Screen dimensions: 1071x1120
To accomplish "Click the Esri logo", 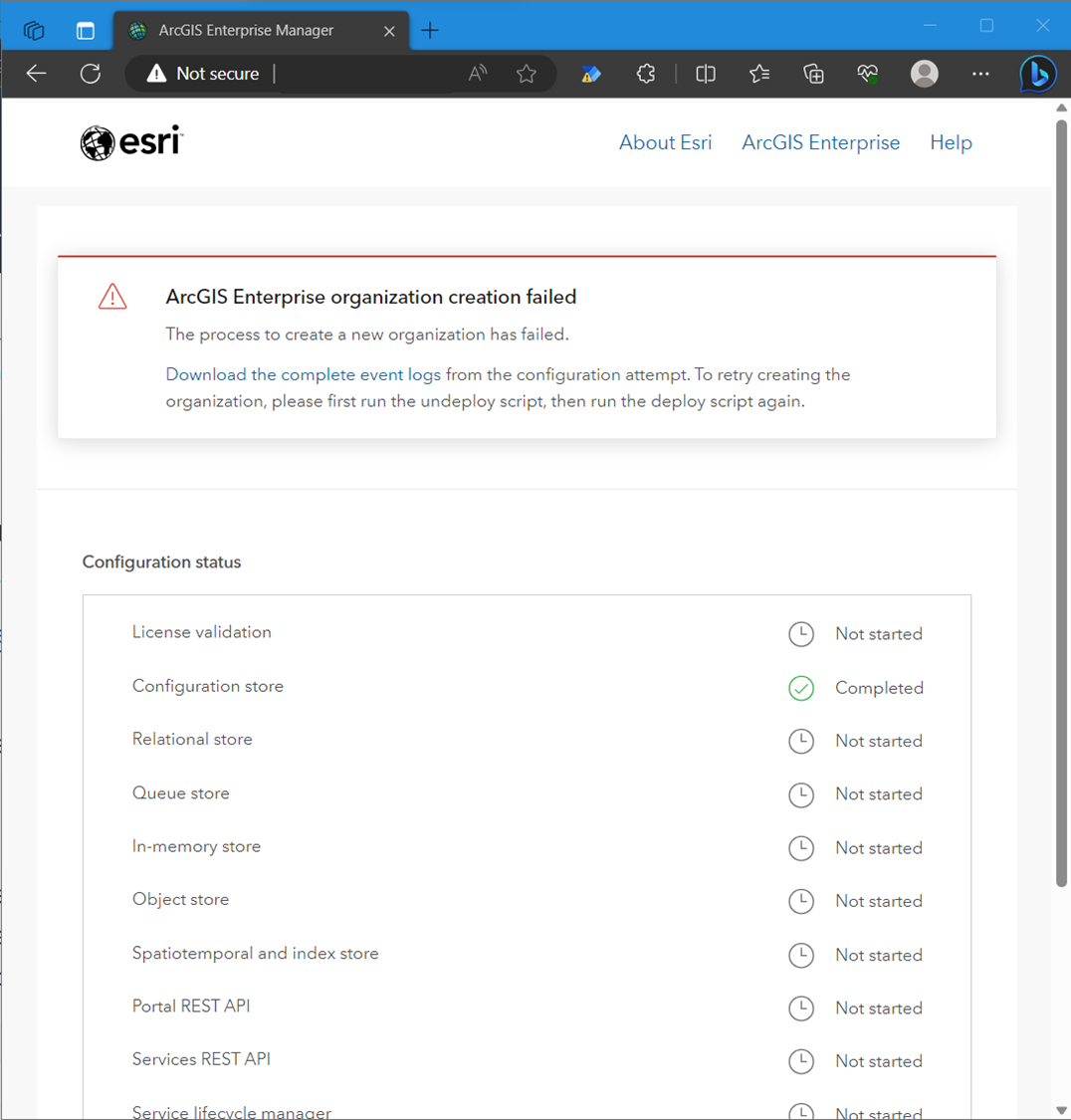I will click(131, 142).
